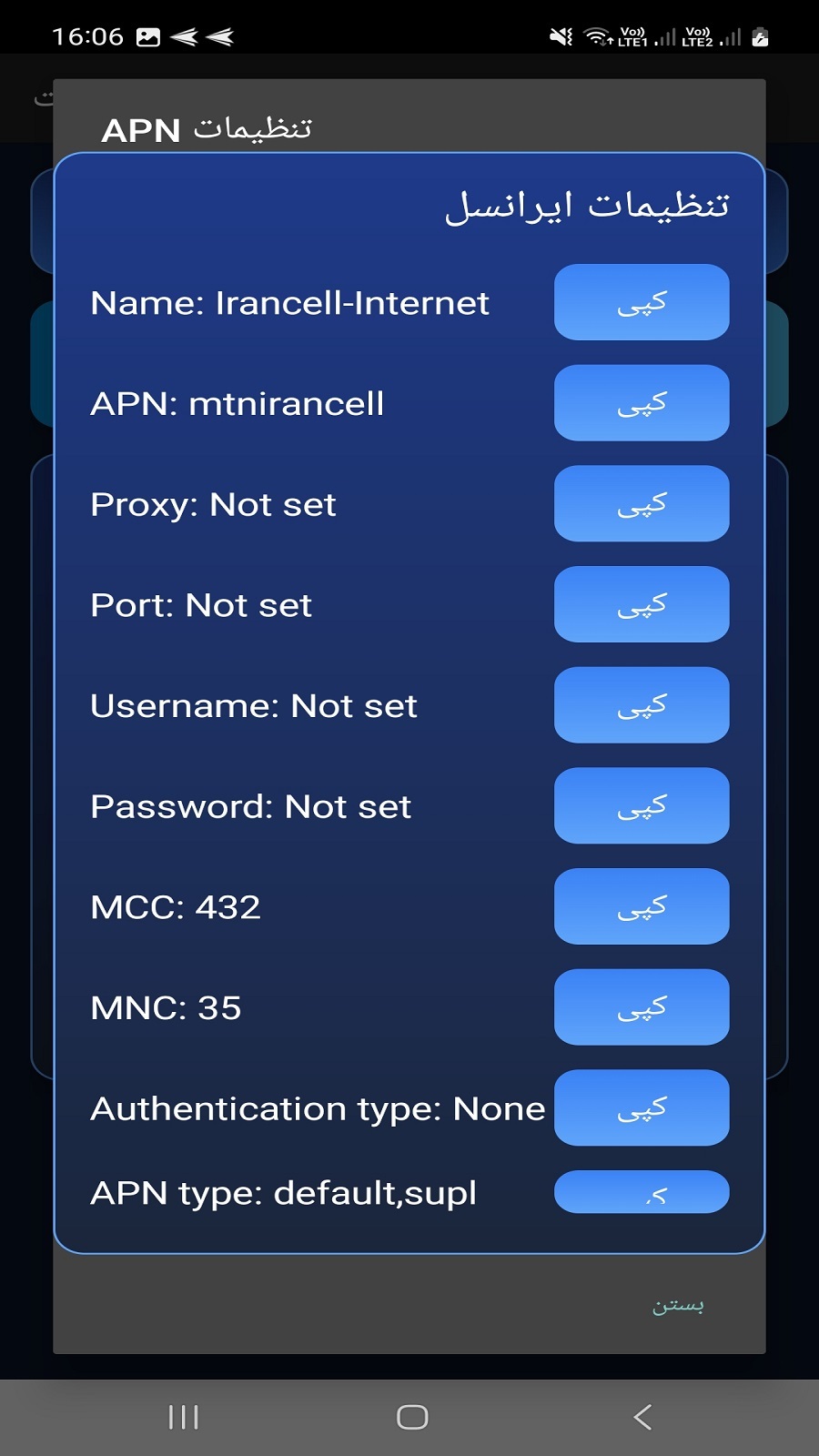Screen dimensions: 819x1456
Task: Copy the MNC: 35 value
Action: click(642, 1007)
